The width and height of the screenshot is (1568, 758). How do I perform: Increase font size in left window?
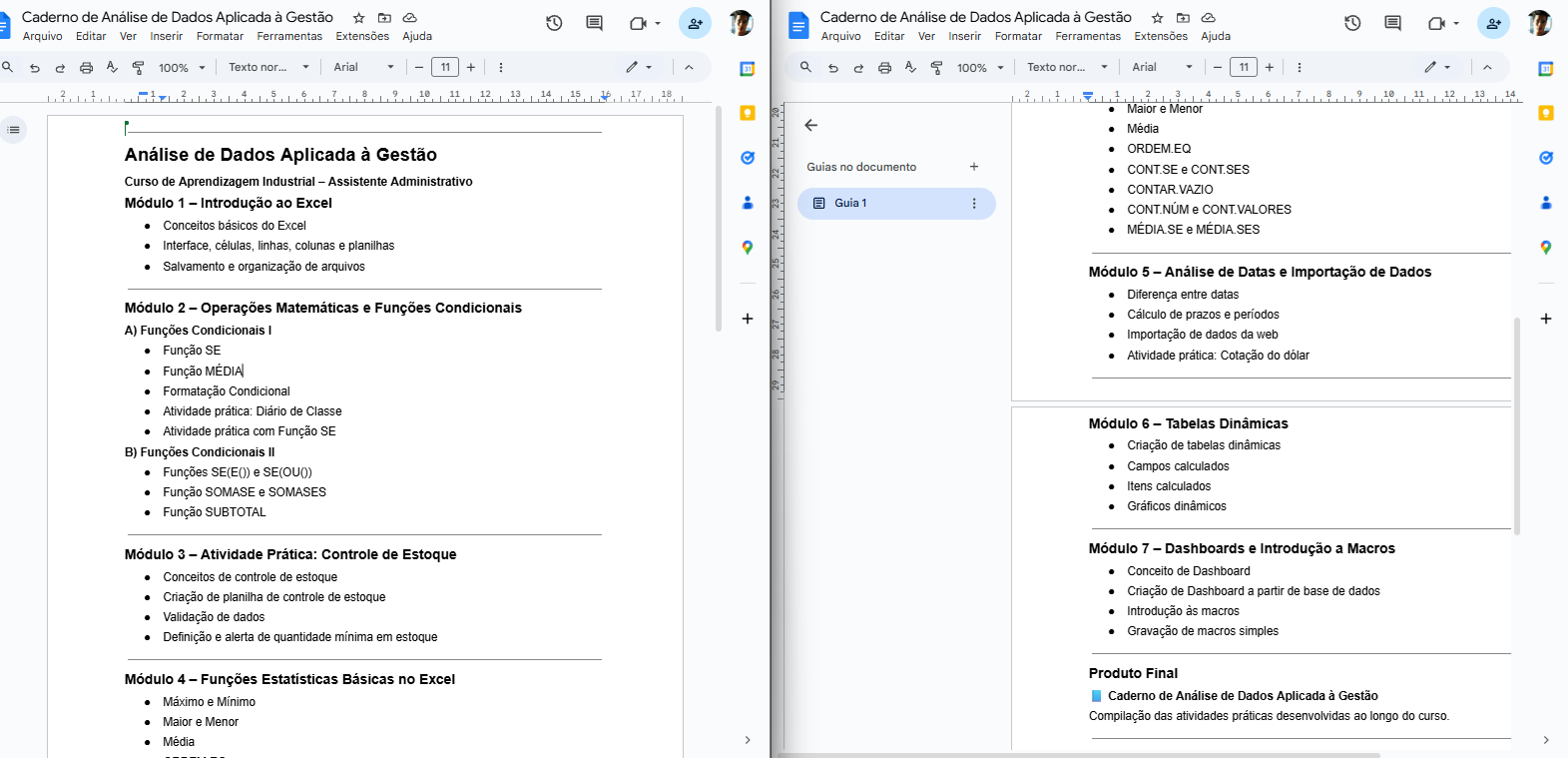pyautogui.click(x=471, y=67)
